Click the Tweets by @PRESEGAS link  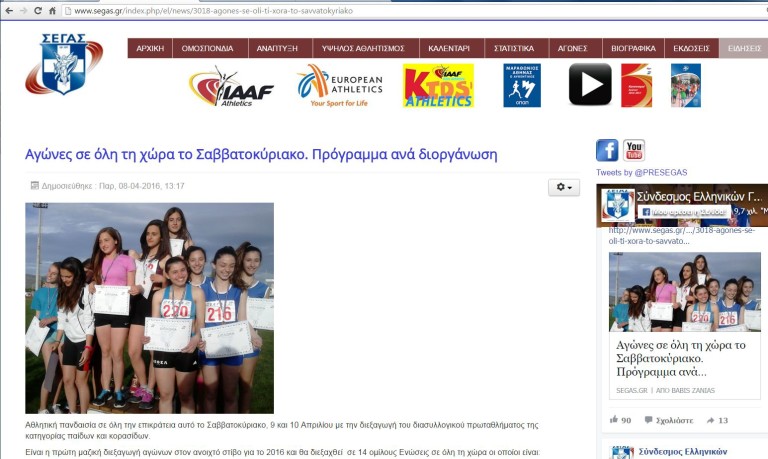pyautogui.click(x=642, y=173)
